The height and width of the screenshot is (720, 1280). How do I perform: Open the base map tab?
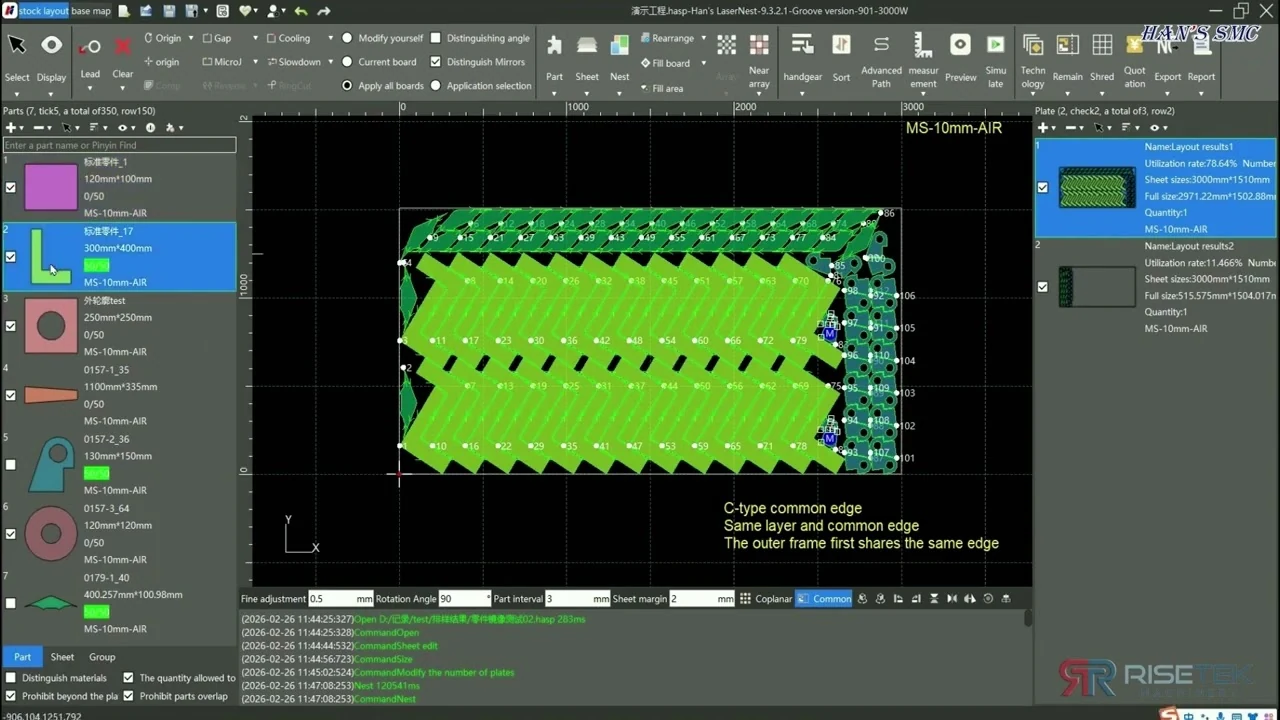[x=91, y=10]
